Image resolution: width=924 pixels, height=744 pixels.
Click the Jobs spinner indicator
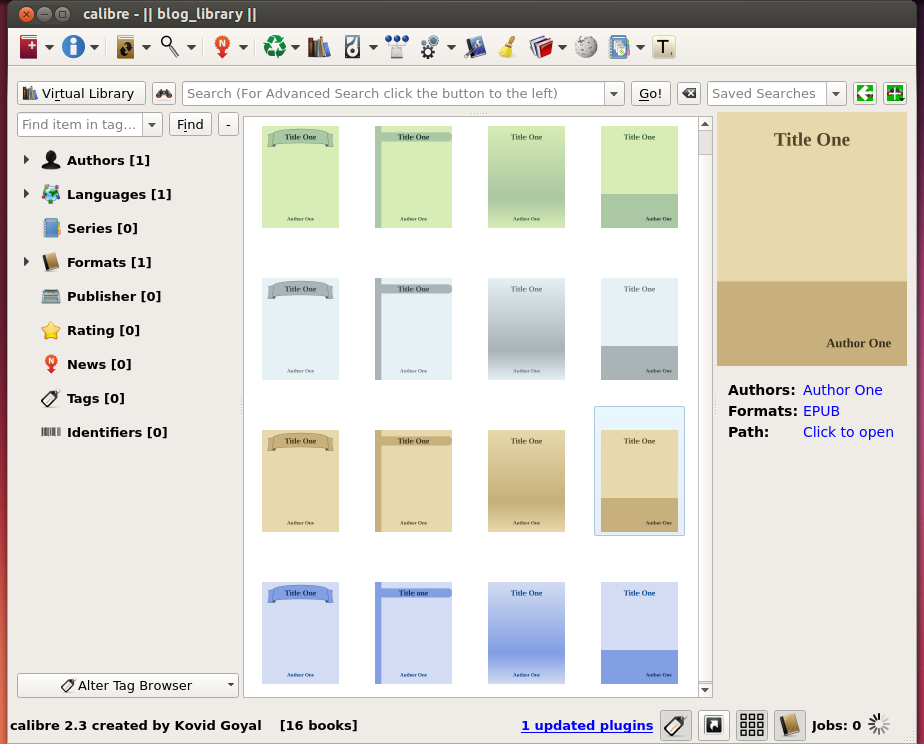(x=879, y=725)
